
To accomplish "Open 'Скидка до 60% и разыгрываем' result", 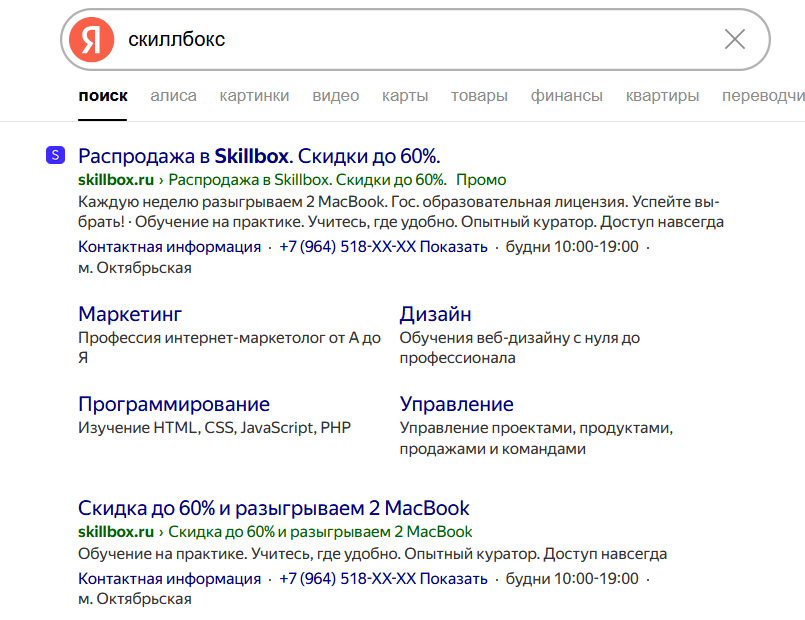I will [273, 508].
